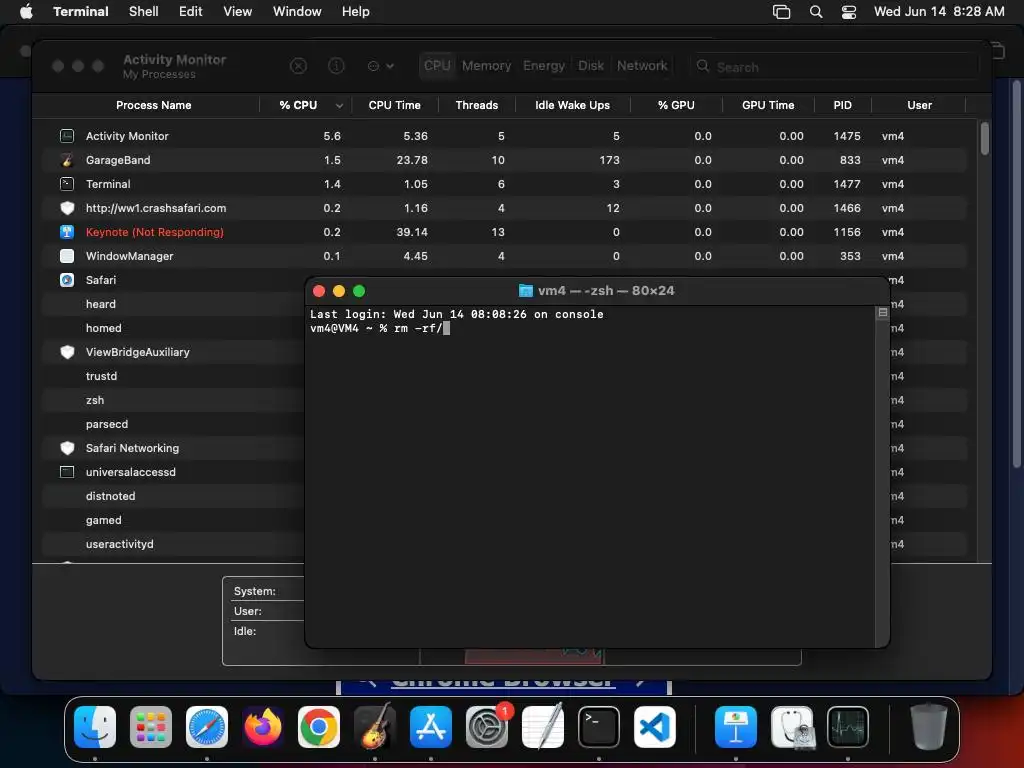Launch Safari from the Dock
Viewport: 1024px width, 768px height.
(x=207, y=727)
